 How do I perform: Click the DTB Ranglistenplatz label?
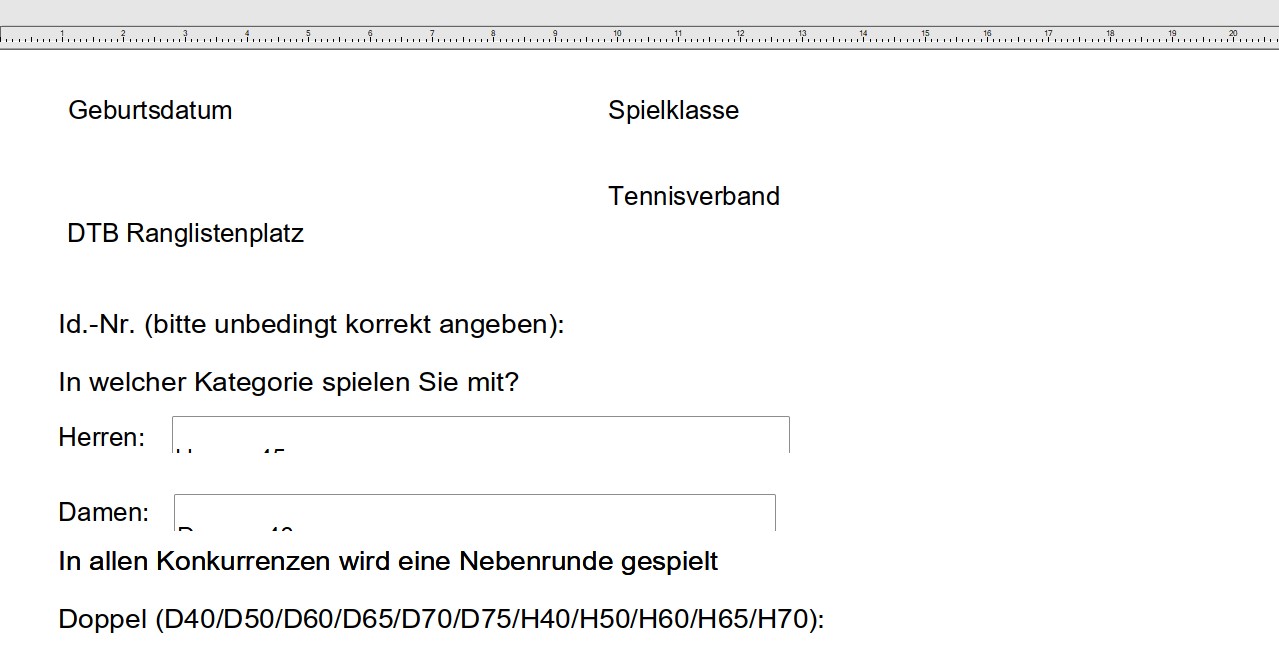tap(185, 234)
